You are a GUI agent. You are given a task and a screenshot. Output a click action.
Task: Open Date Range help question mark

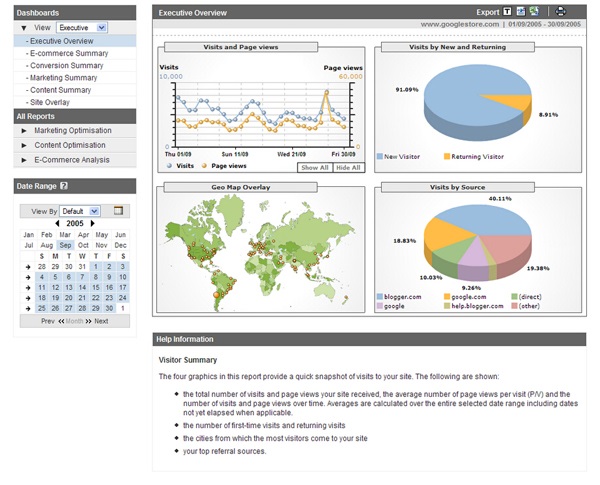64,186
